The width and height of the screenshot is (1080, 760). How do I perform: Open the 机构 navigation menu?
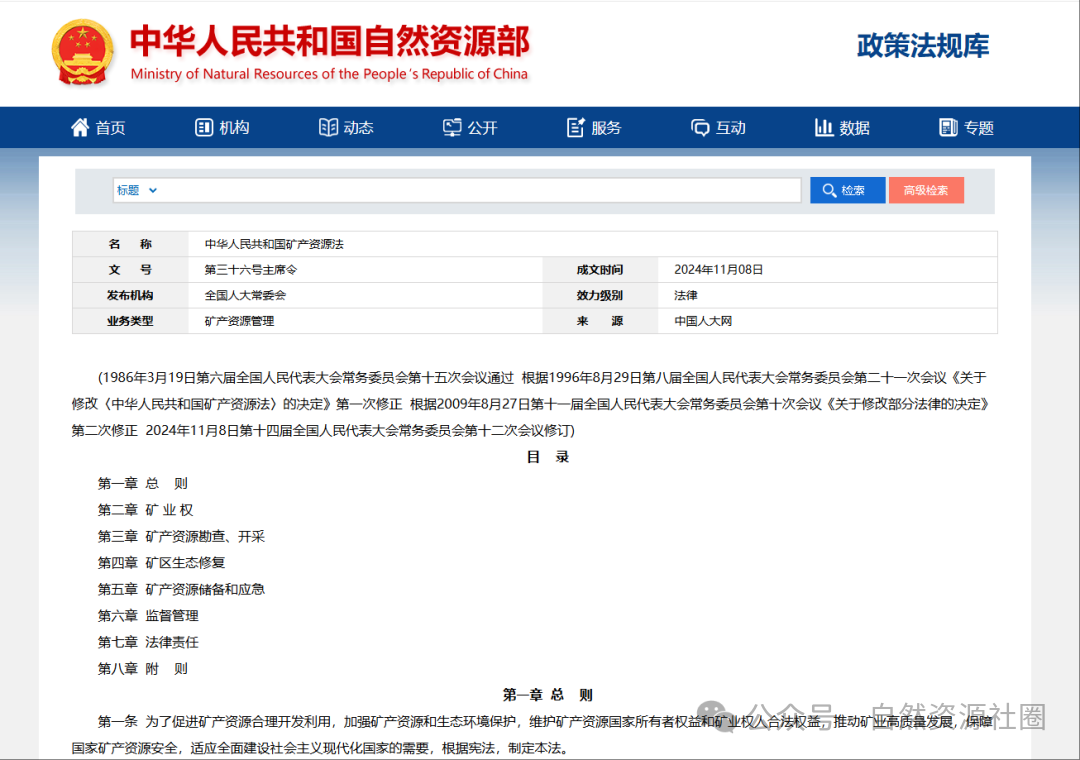point(222,127)
